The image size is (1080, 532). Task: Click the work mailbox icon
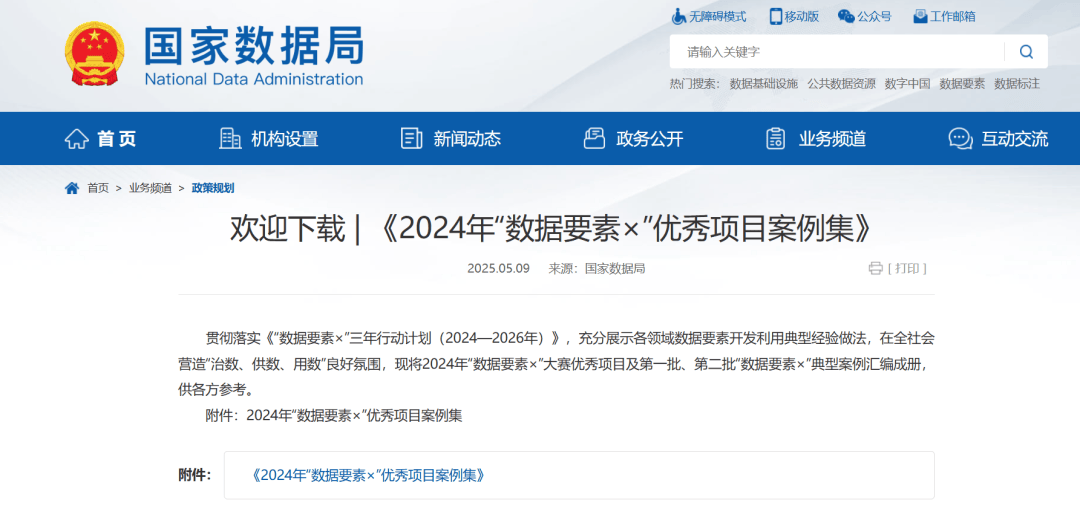(920, 16)
